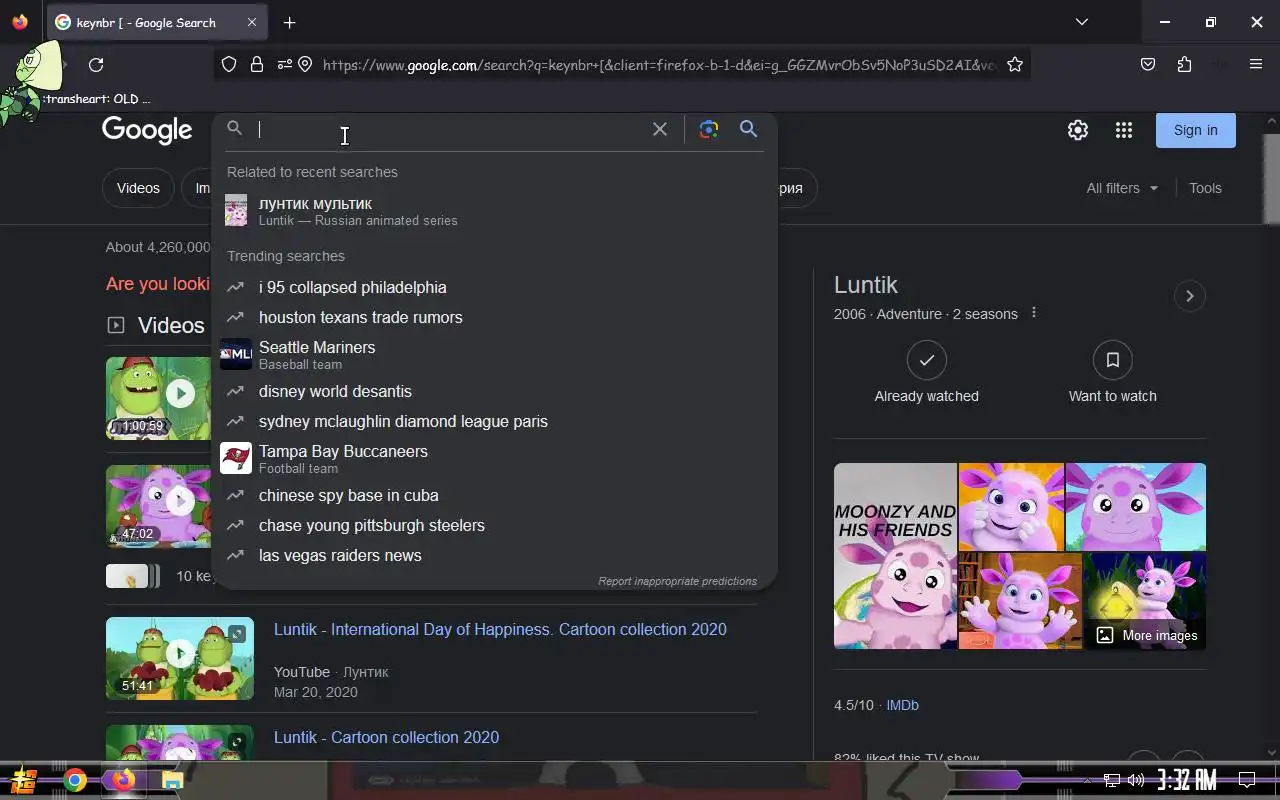This screenshot has height=800, width=1280.
Task: Click the More images button
Action: [x=1146, y=635]
